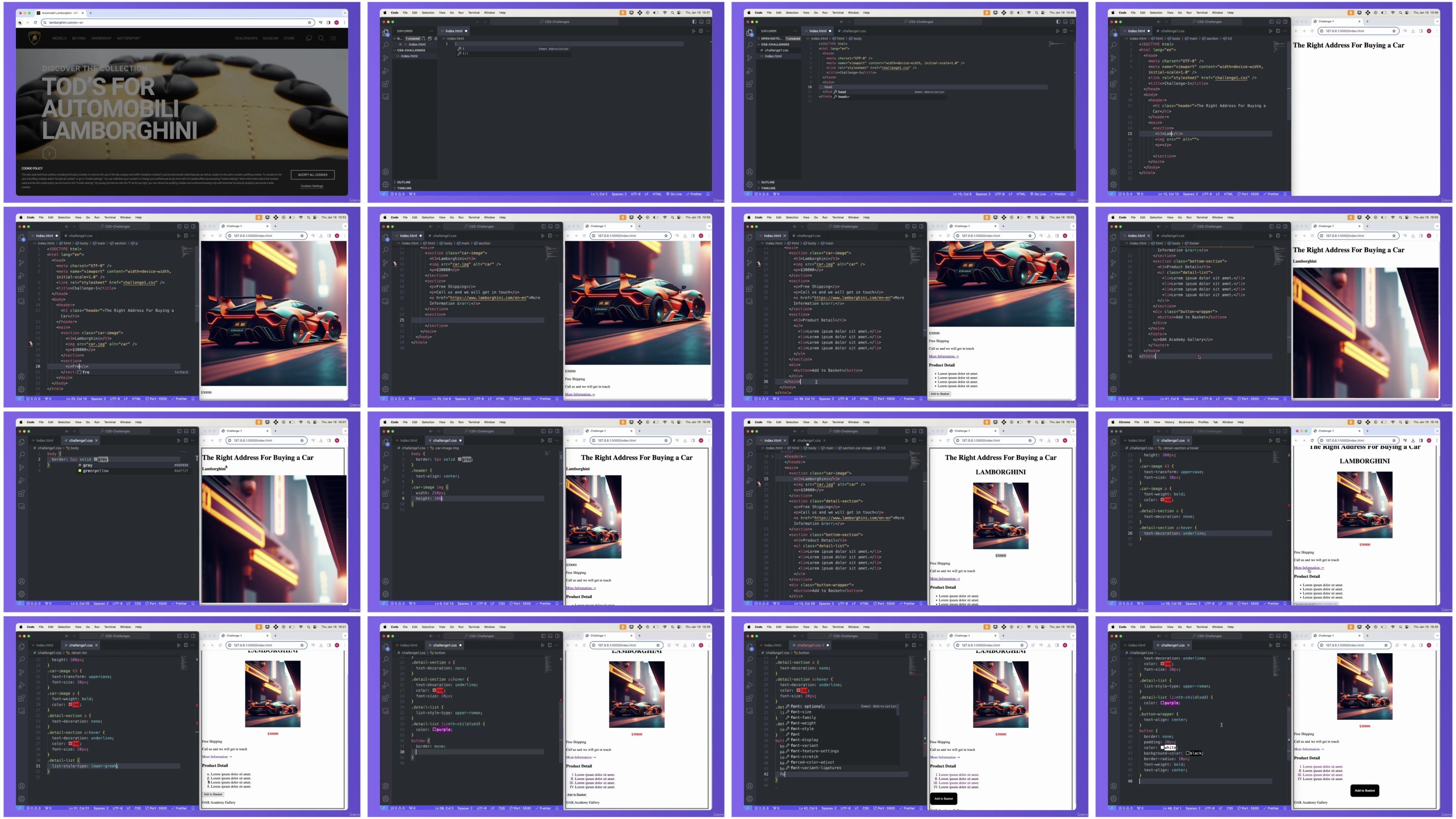Select MODELS in Lamborghini site navigation
1456x819 pixels.
[59, 38]
